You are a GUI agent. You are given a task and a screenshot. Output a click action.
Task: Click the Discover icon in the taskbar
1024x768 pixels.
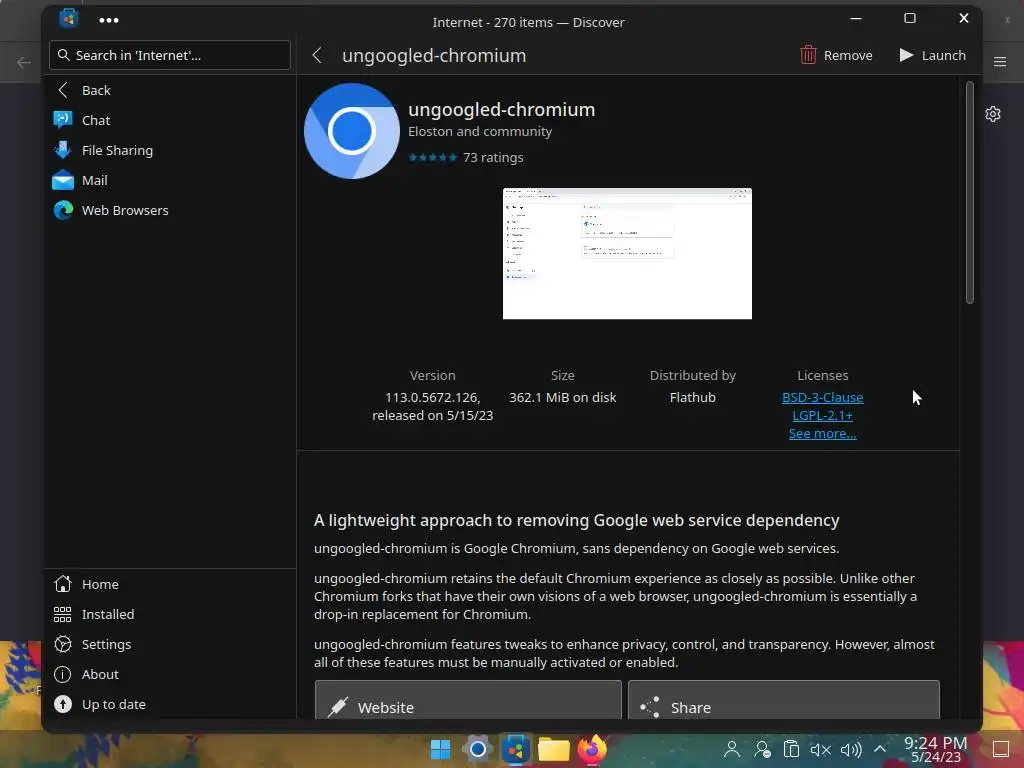pyautogui.click(x=515, y=749)
